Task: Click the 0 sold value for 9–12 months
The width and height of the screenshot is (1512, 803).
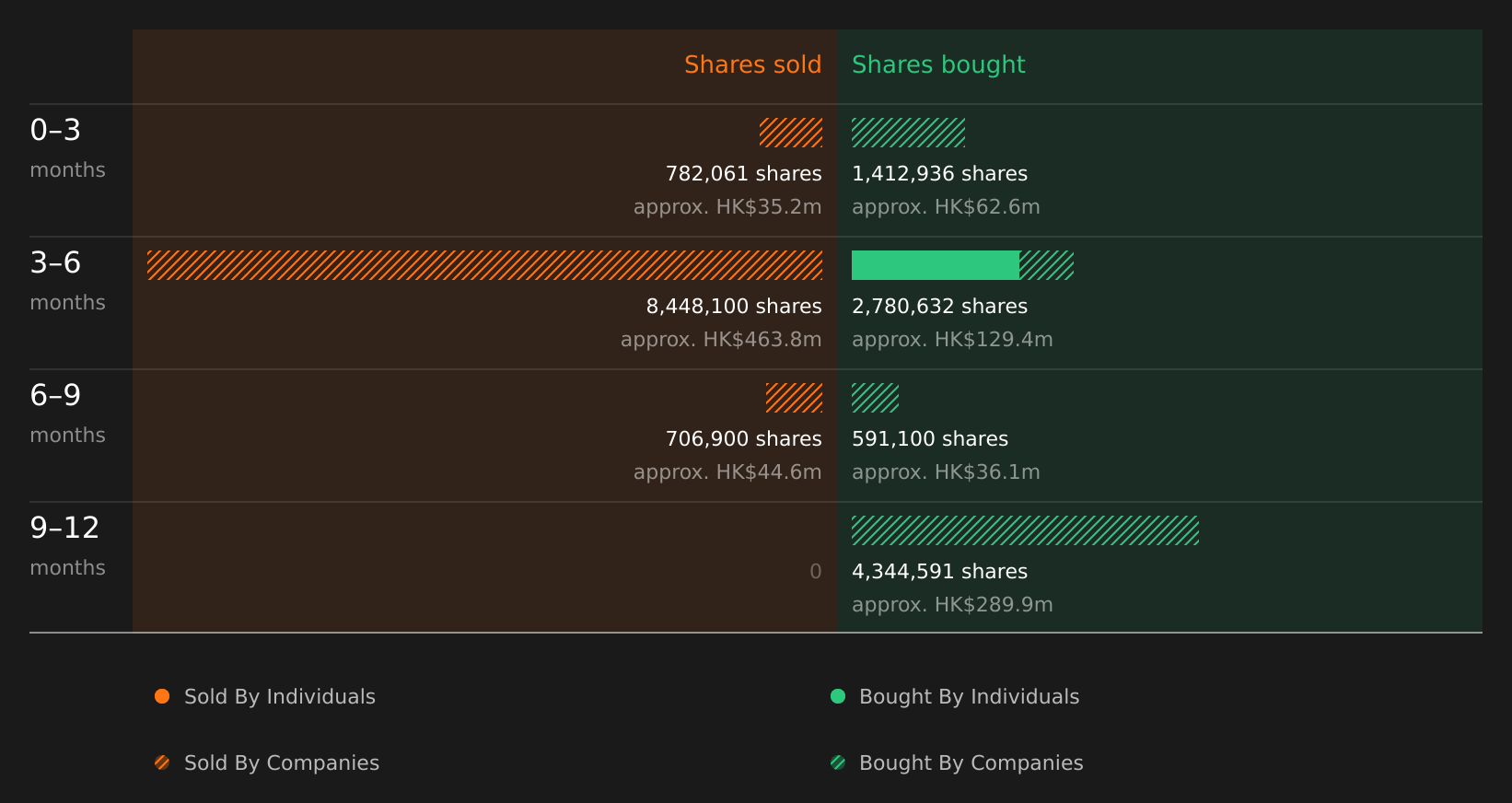Action: (816, 571)
